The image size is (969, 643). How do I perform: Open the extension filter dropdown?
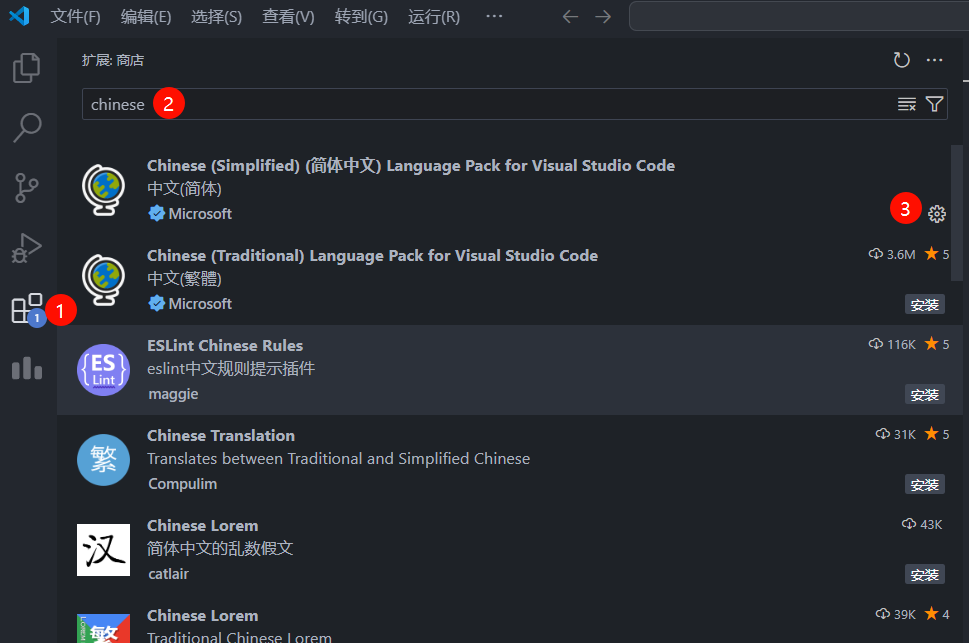coord(935,104)
